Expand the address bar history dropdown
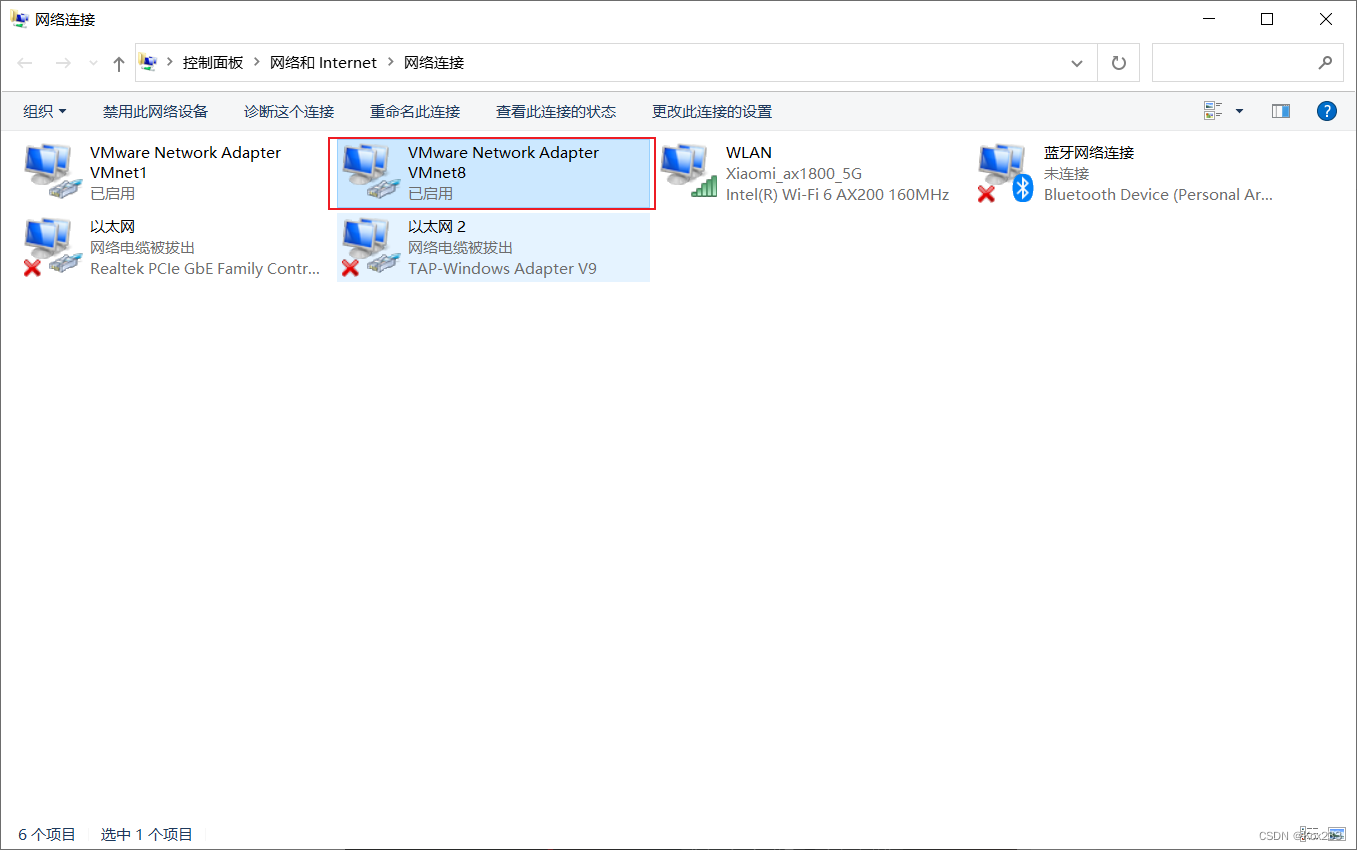The image size is (1357, 850). click(x=1077, y=62)
